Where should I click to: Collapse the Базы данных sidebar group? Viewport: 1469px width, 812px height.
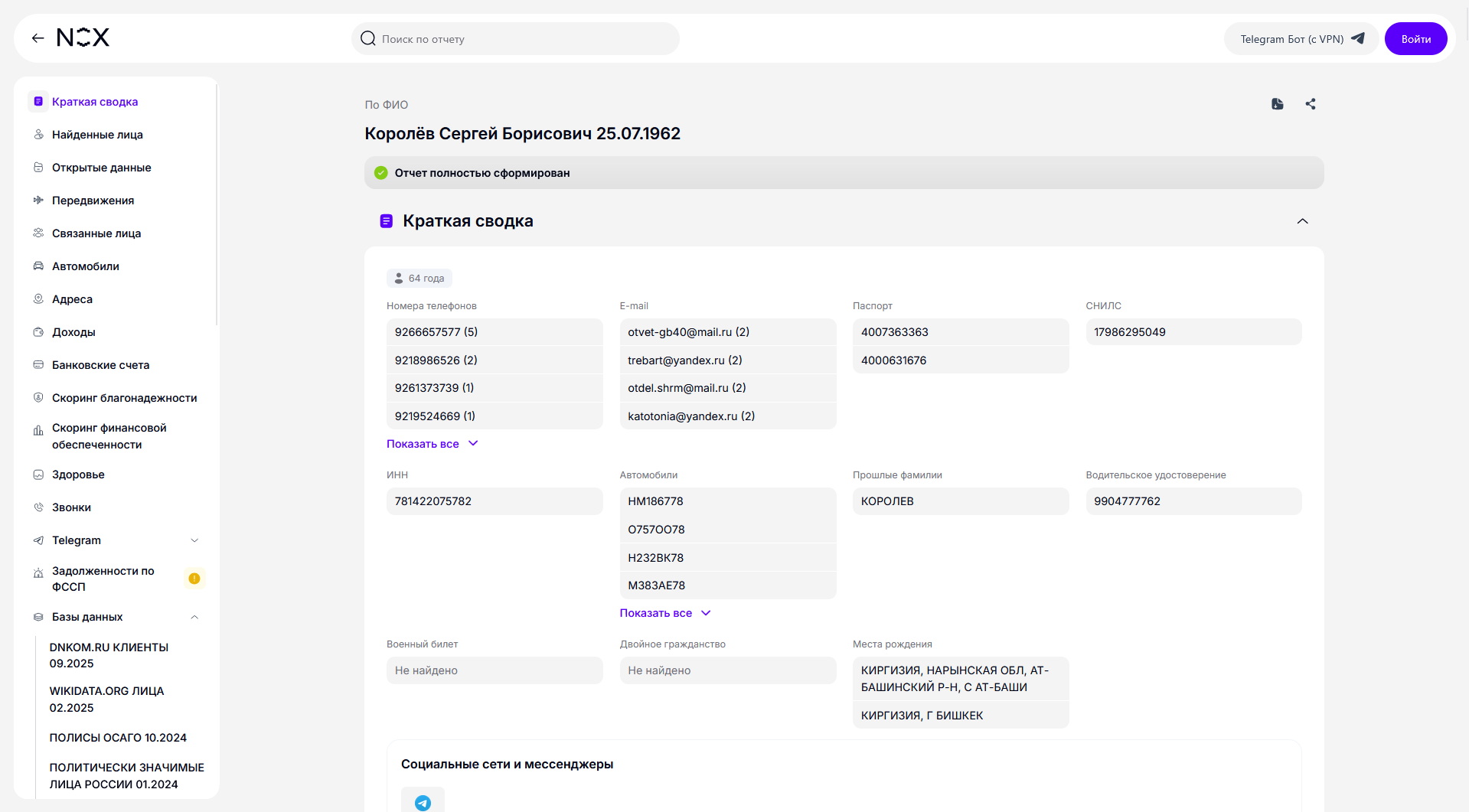coord(194,617)
